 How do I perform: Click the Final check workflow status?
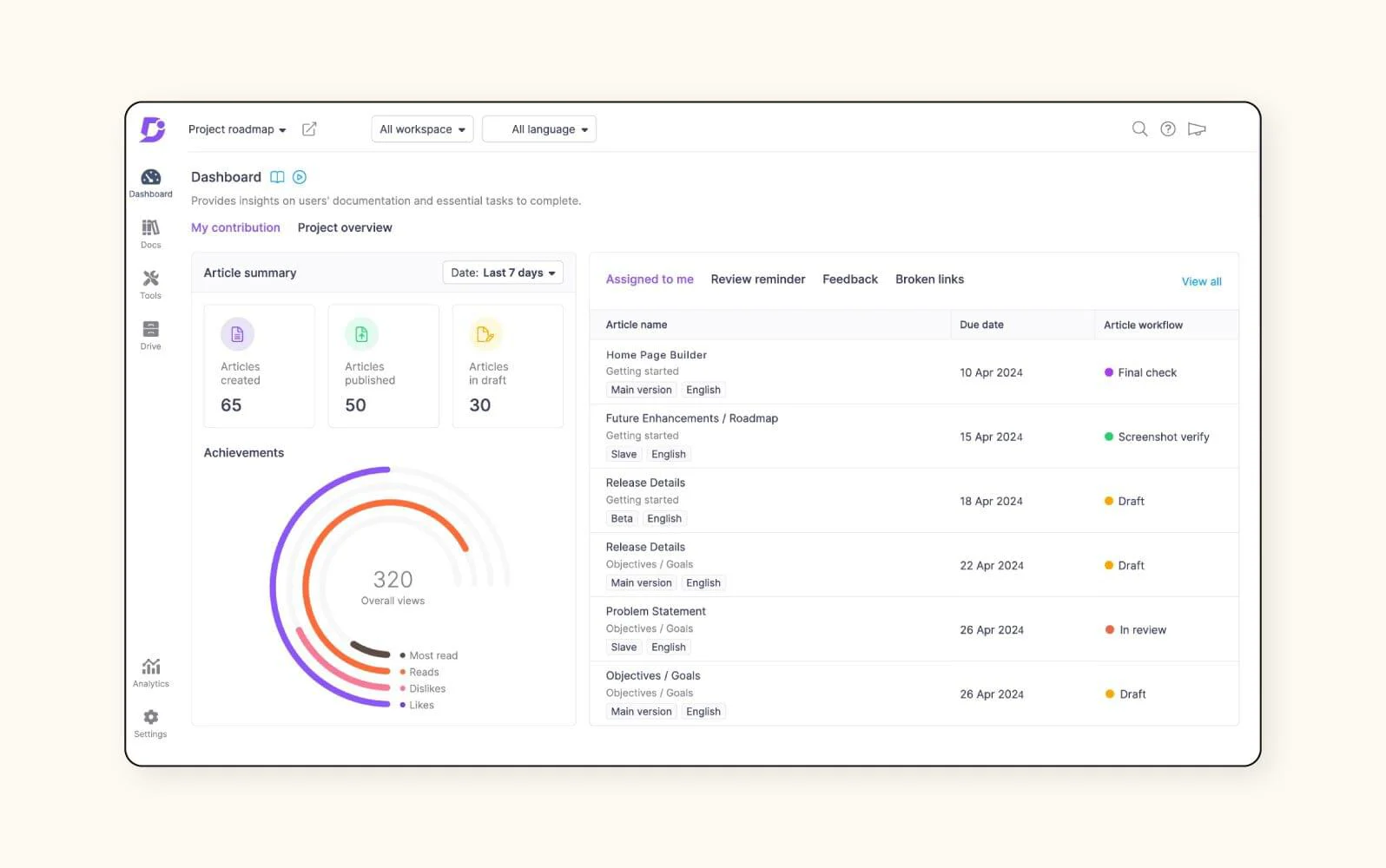(x=1140, y=372)
